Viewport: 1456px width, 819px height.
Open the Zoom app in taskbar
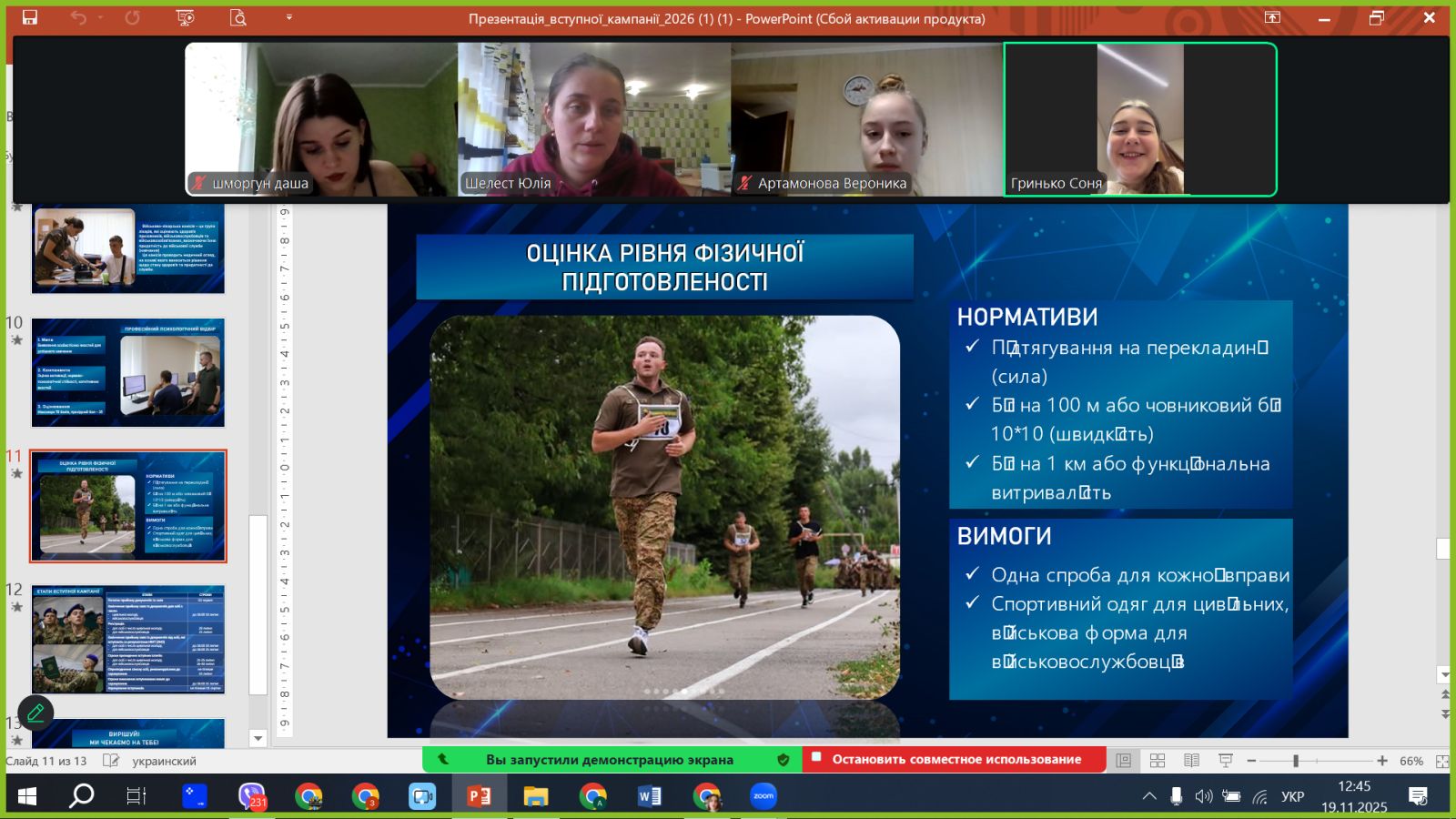click(763, 796)
